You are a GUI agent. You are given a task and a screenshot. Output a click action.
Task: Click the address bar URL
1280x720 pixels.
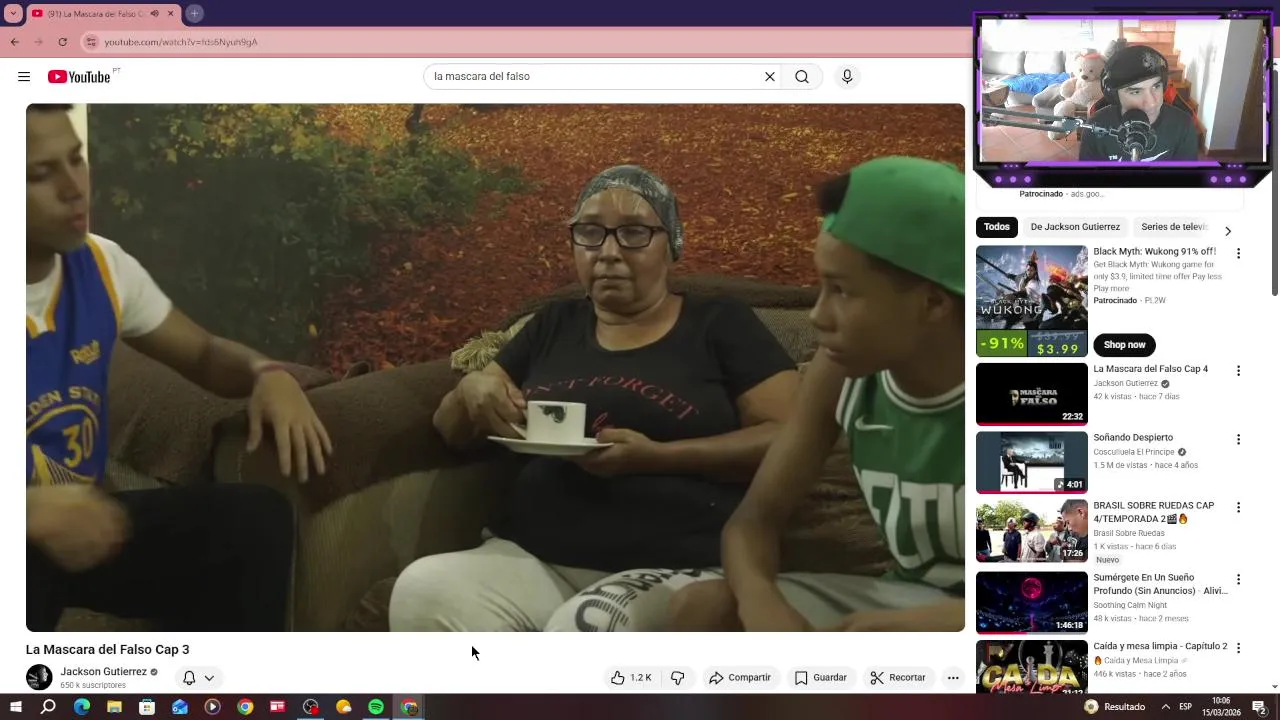[181, 42]
